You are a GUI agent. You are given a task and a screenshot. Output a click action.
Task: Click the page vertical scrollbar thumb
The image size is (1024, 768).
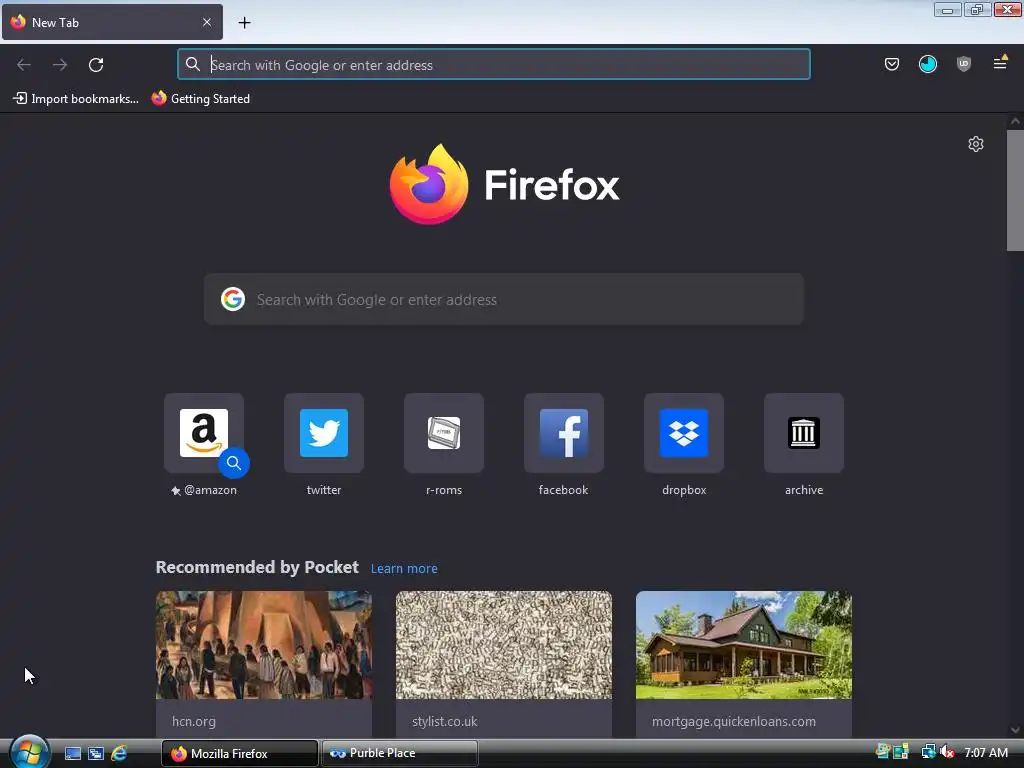1015,190
